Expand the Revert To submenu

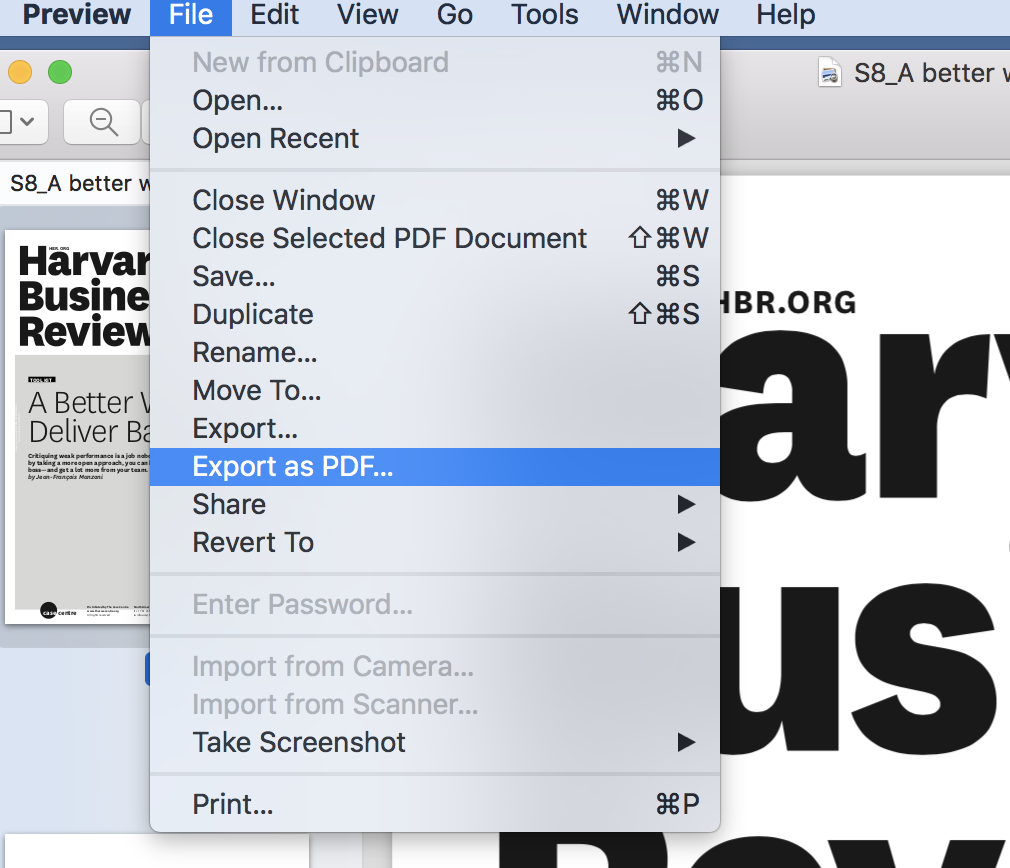click(x=435, y=542)
